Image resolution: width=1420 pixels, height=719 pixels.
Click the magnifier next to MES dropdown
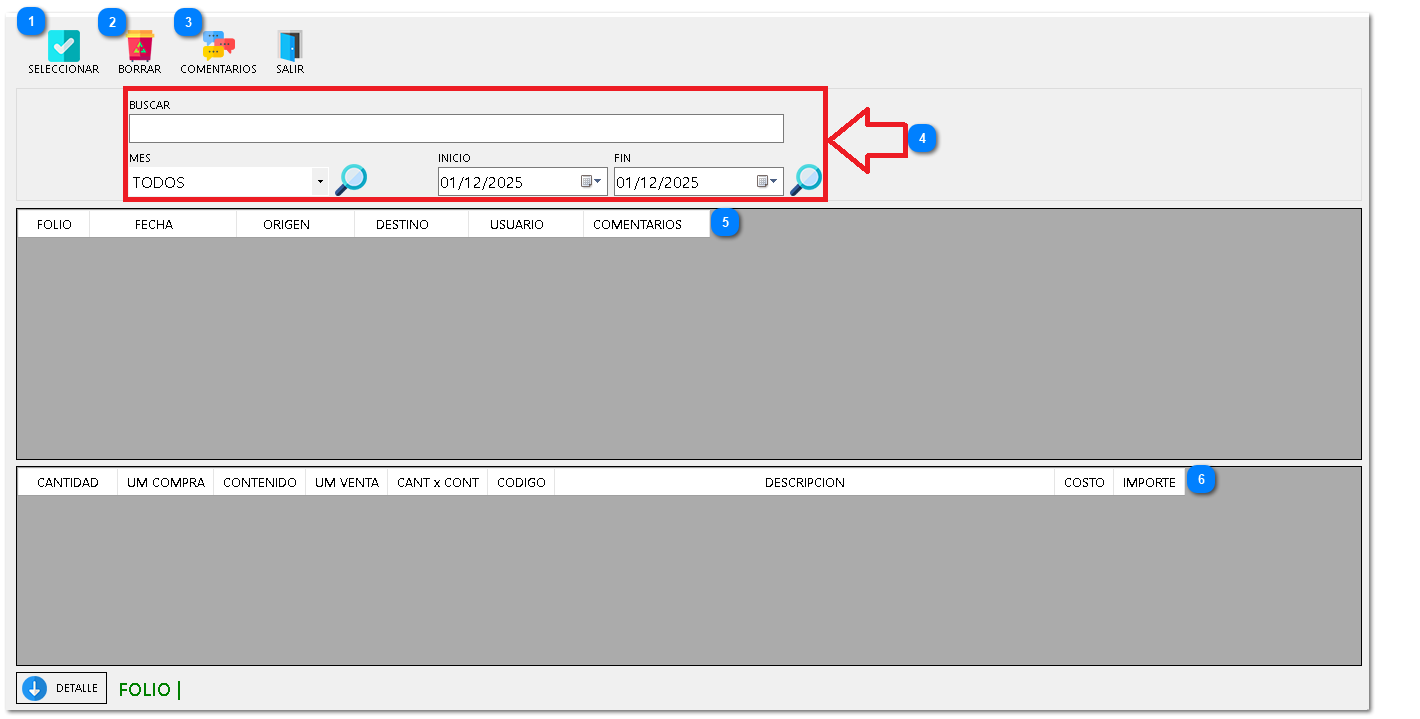(x=351, y=180)
